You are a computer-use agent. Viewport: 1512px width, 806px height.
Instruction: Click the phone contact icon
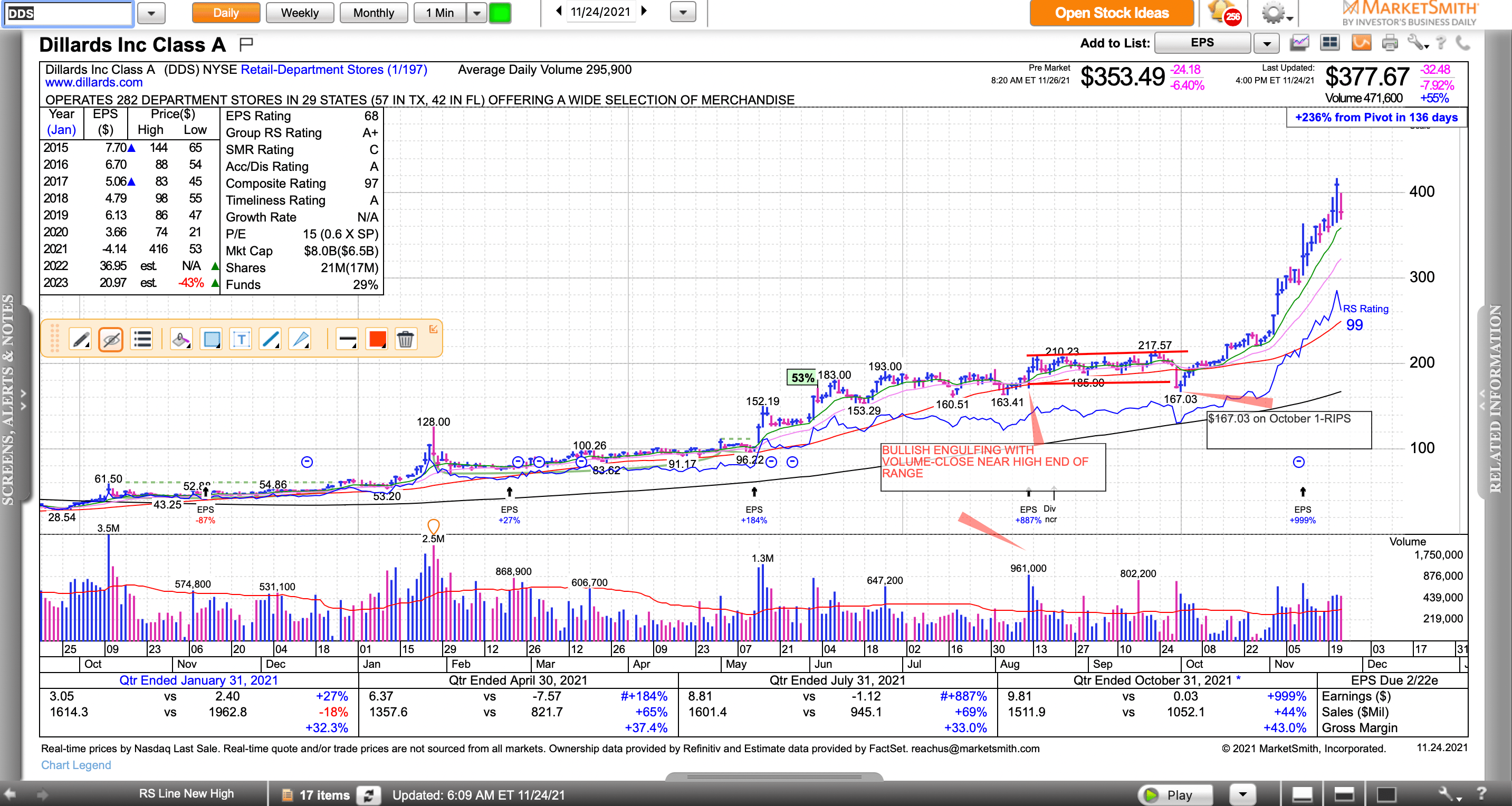tap(1463, 43)
